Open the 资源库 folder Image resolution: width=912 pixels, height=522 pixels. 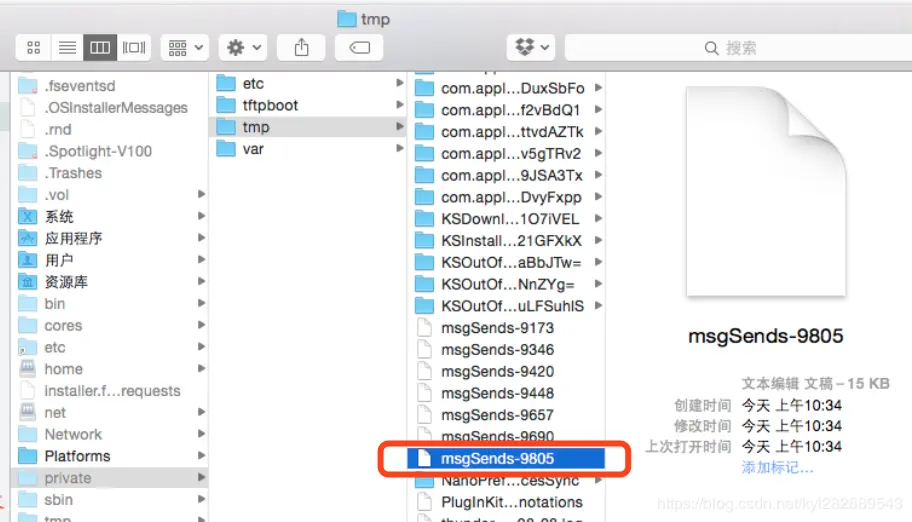[x=109, y=282]
